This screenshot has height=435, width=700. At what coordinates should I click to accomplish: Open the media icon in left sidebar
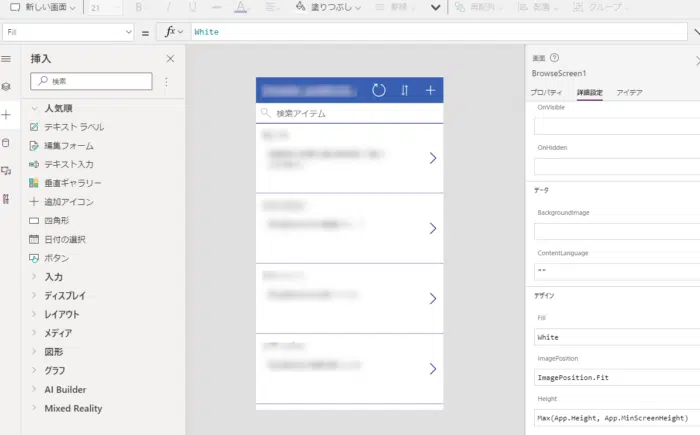pos(7,171)
